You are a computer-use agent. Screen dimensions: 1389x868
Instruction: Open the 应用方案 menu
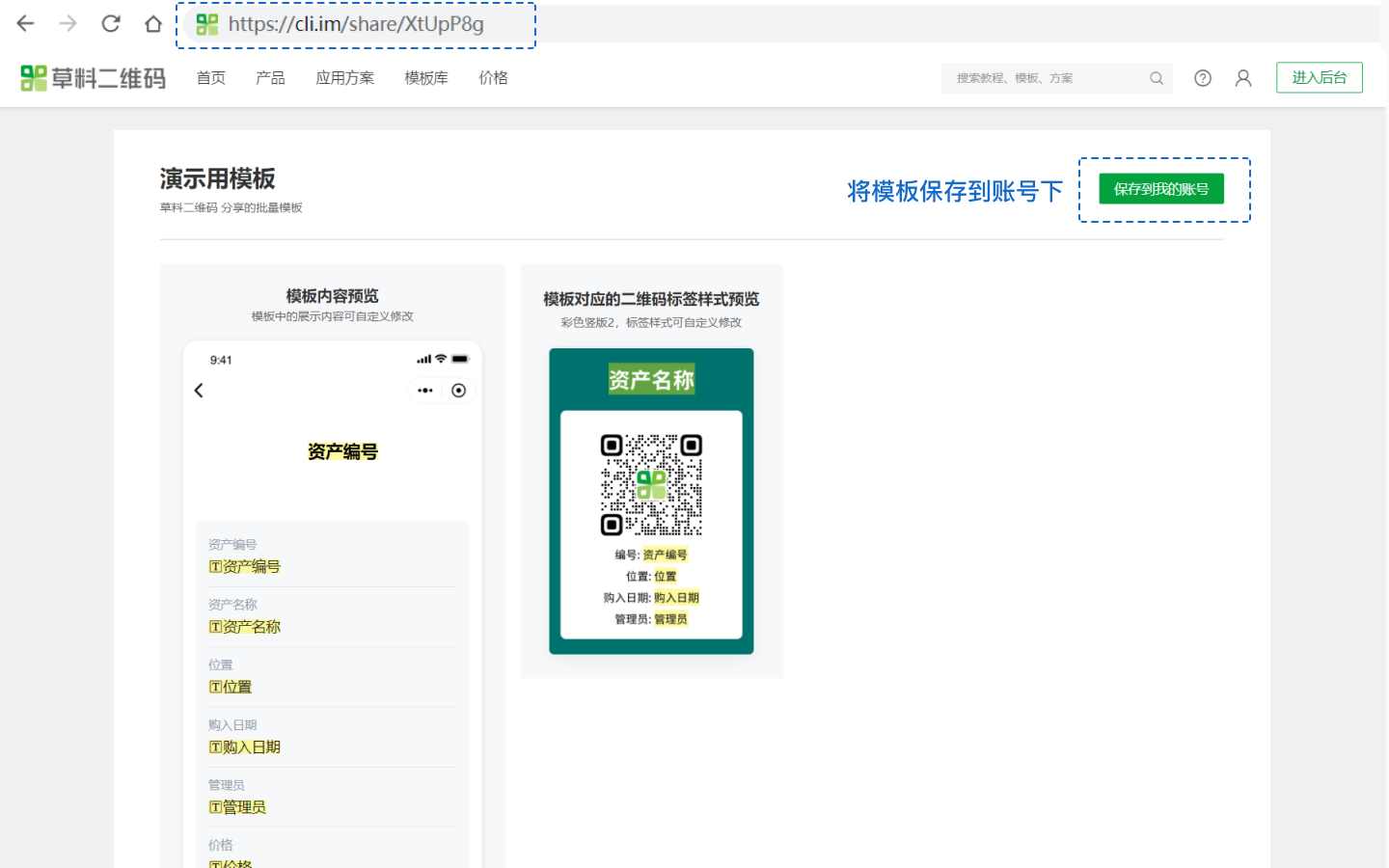point(344,78)
